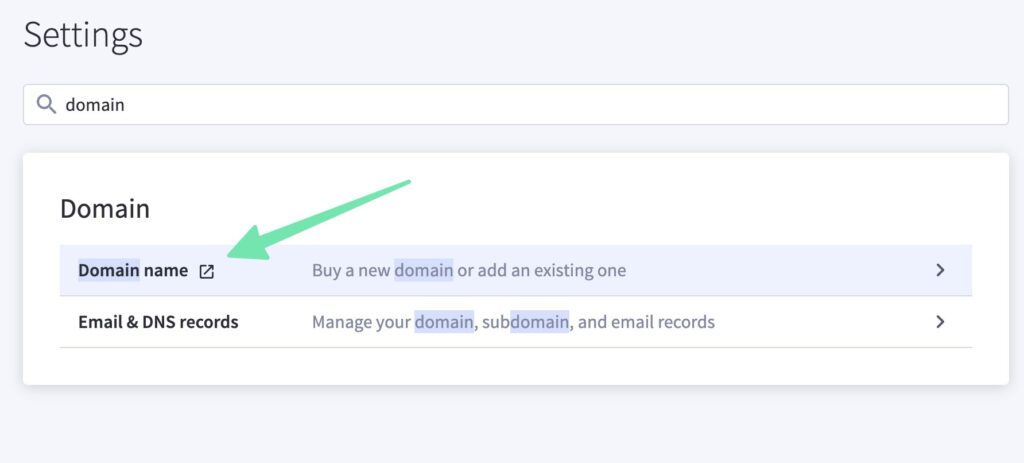
Task: Click the highlighted "Domain" word in the Domain name label
Action: 109,270
